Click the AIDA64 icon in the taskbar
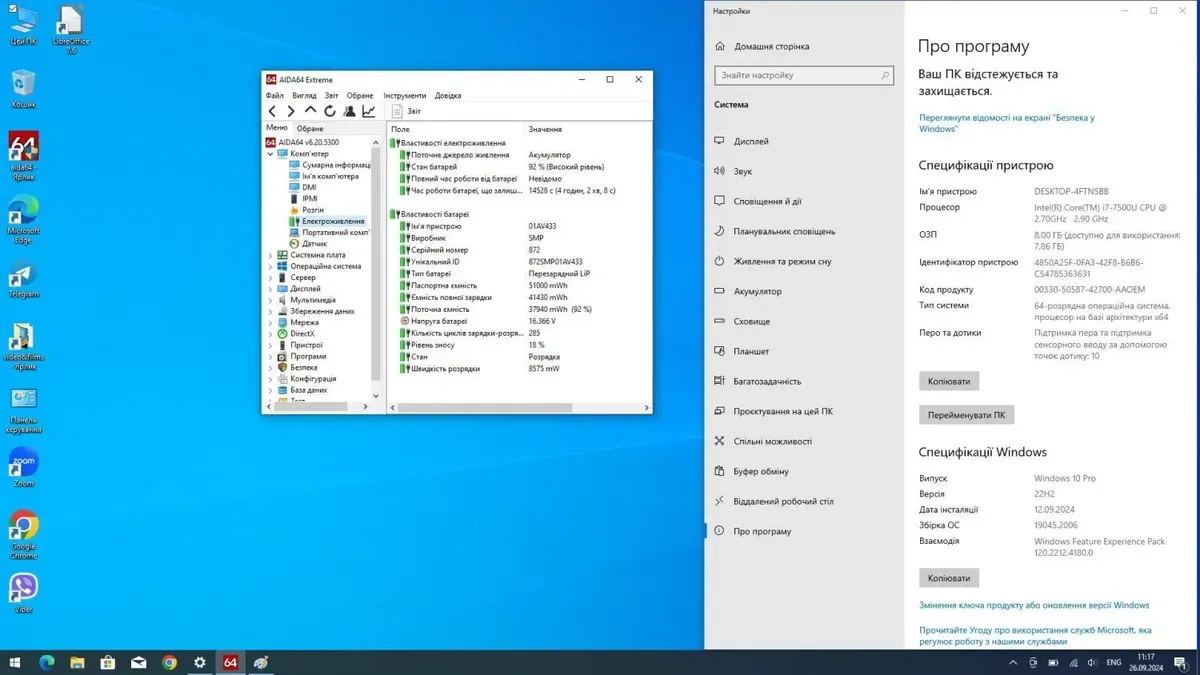Viewport: 1200px width, 675px height. pos(230,662)
